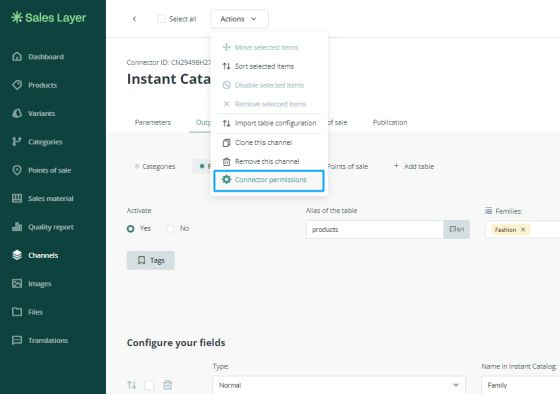
Task: Choose Connector permissions
Action: coord(269,180)
